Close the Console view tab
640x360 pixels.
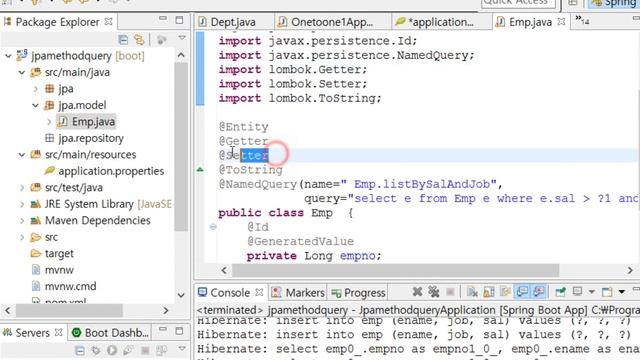click(259, 292)
